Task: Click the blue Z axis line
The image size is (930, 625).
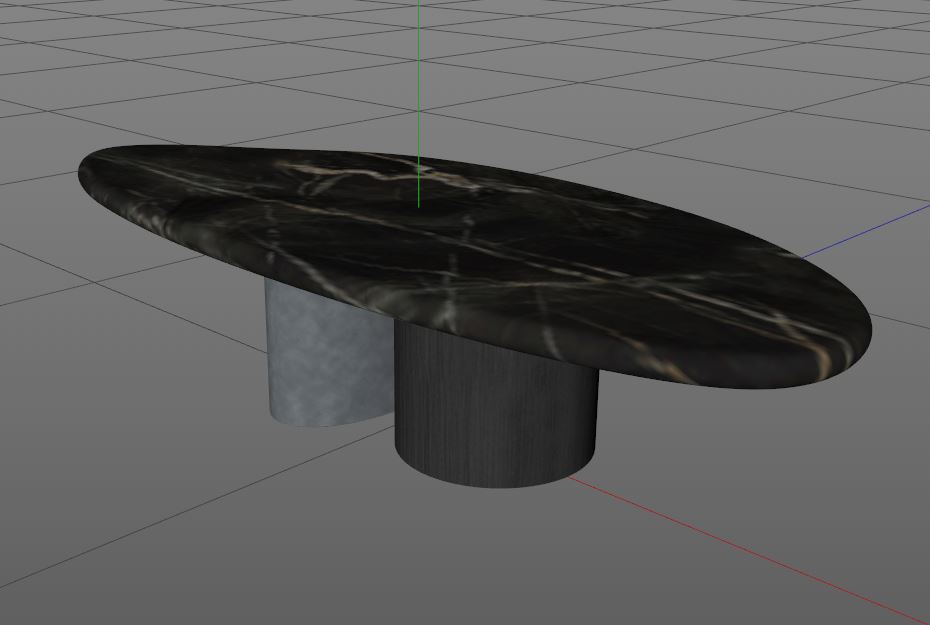Action: pos(866,232)
